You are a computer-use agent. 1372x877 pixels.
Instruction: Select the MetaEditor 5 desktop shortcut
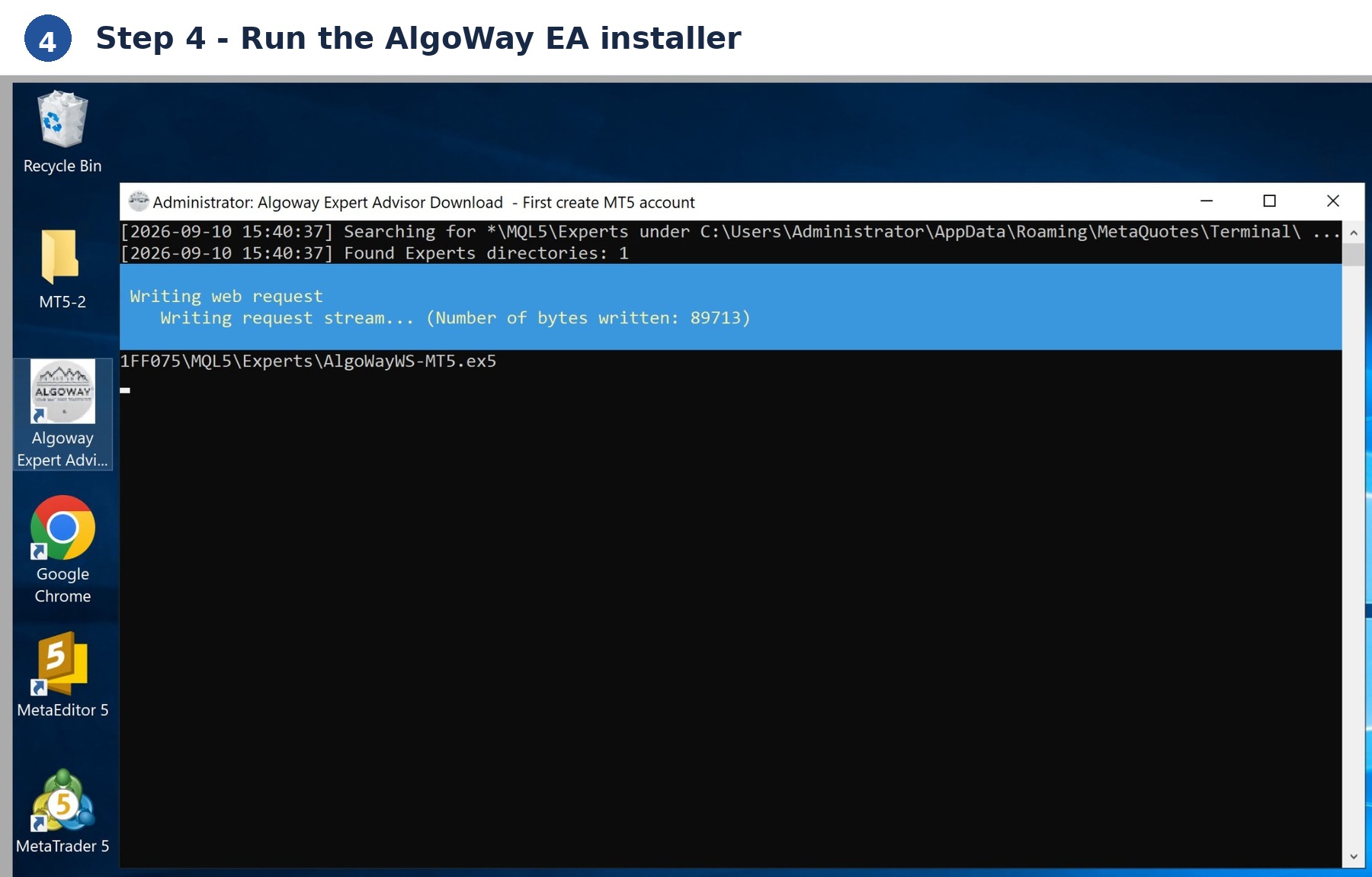[63, 675]
